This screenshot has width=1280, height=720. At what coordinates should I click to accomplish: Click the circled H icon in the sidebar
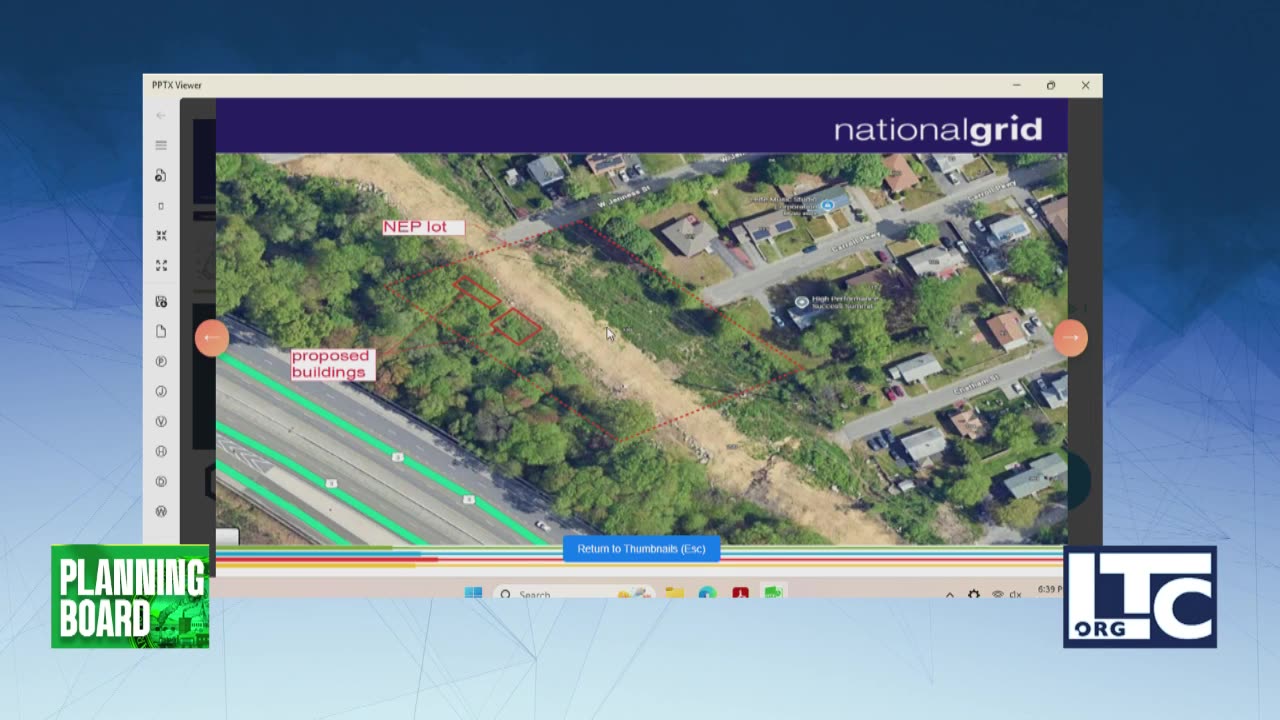click(161, 451)
